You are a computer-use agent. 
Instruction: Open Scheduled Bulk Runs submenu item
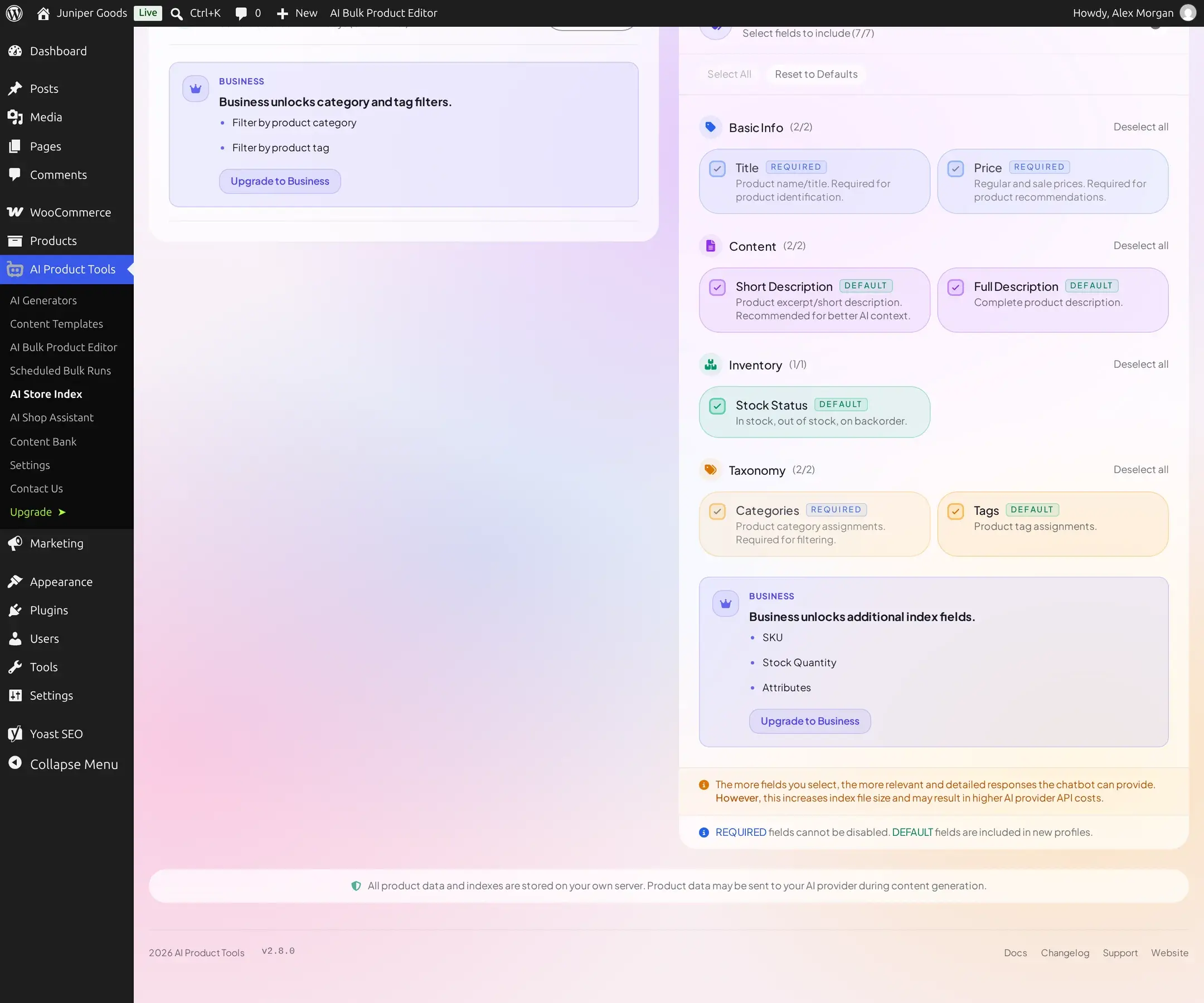60,371
